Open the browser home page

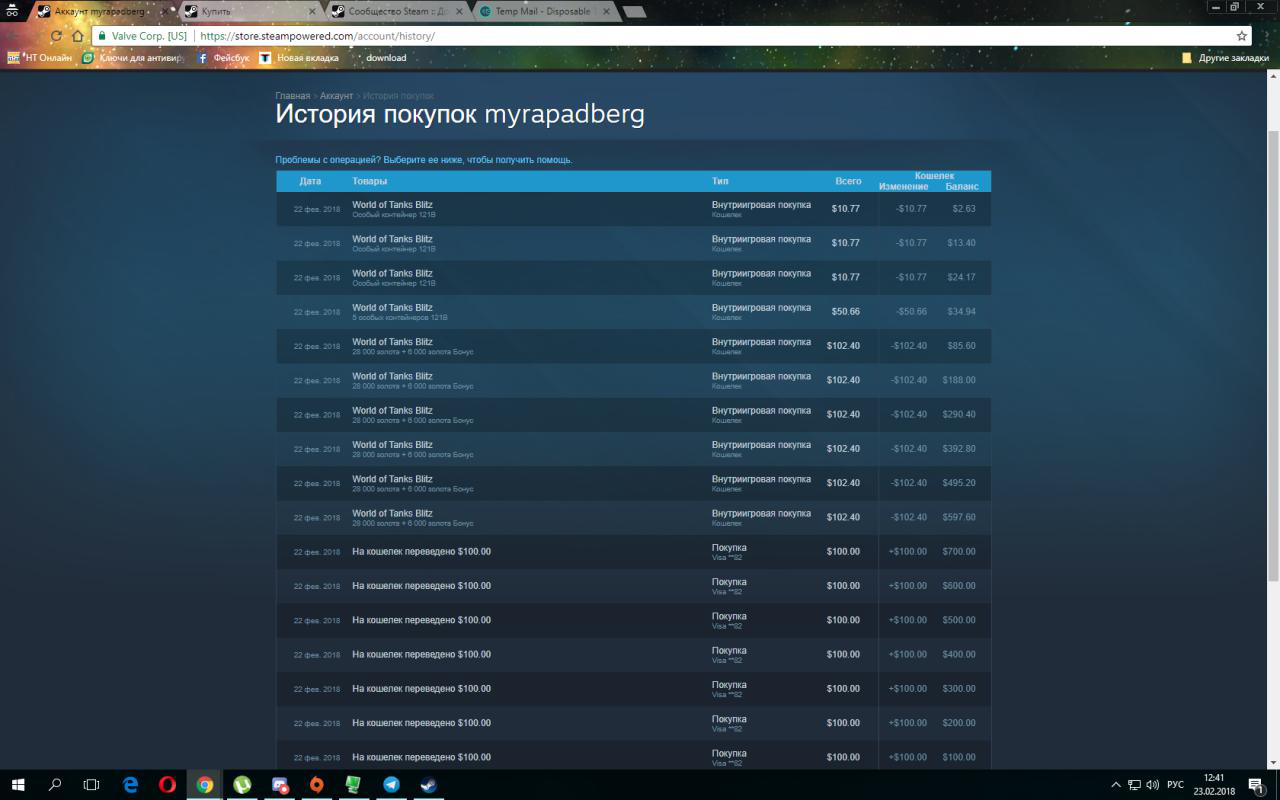78,36
